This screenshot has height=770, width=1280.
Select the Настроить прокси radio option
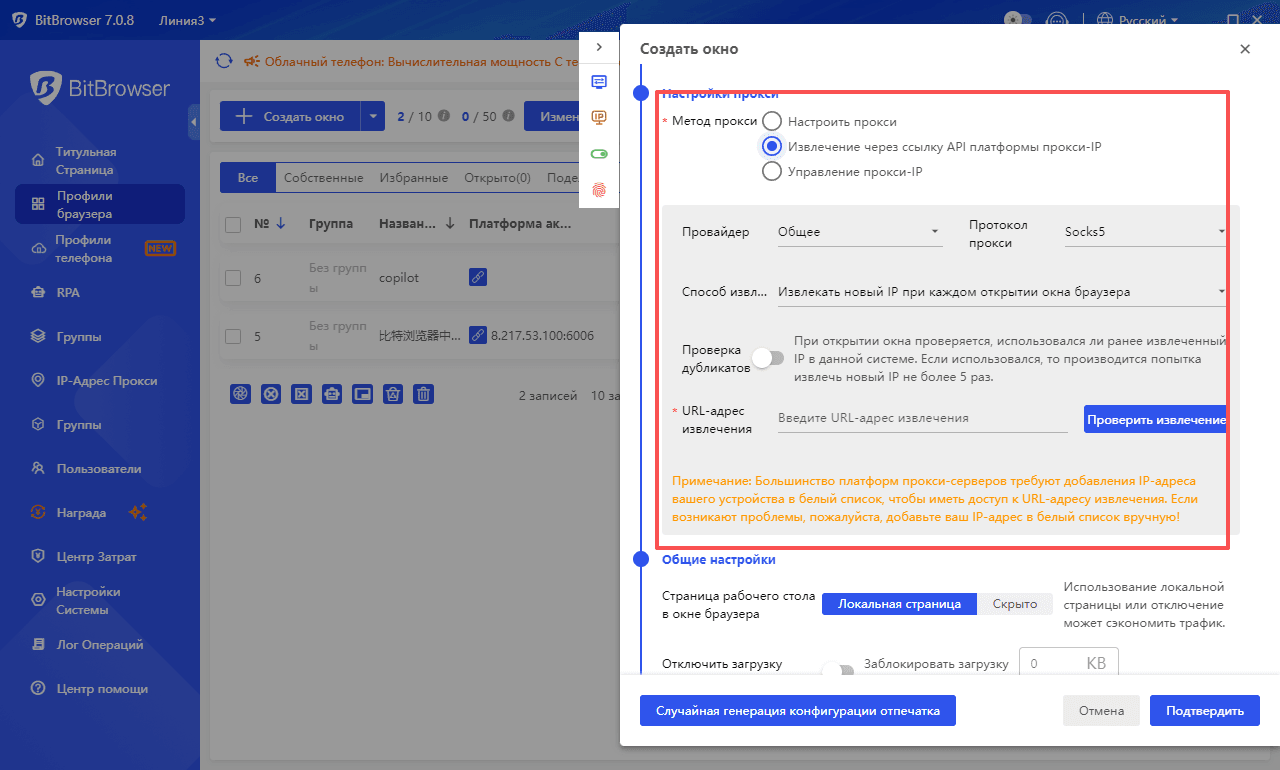coord(770,119)
